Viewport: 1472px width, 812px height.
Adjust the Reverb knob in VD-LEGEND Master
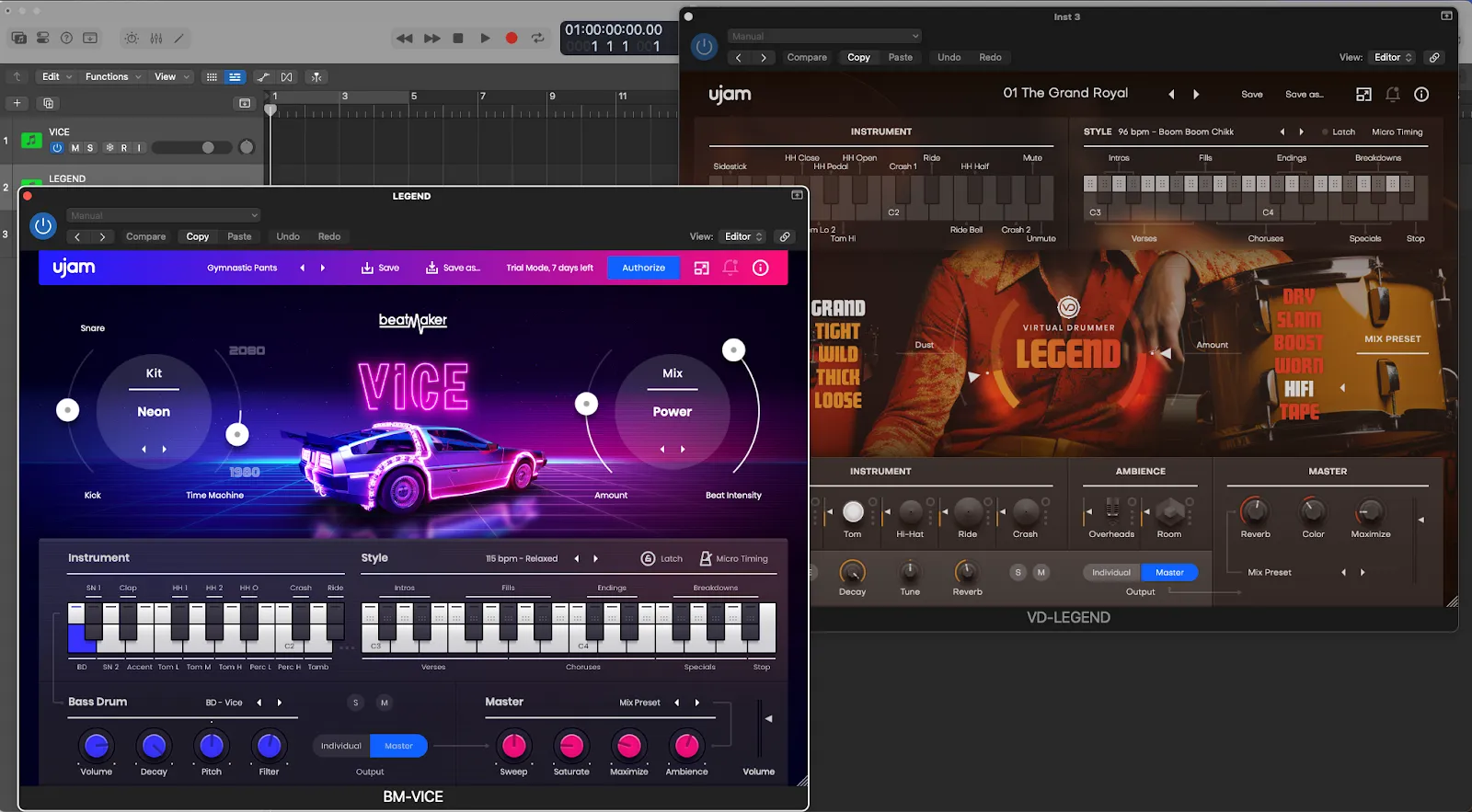coord(1255,510)
